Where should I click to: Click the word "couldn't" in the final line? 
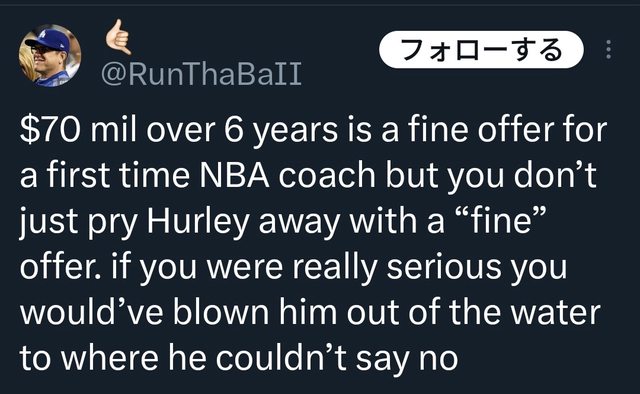[282, 357]
